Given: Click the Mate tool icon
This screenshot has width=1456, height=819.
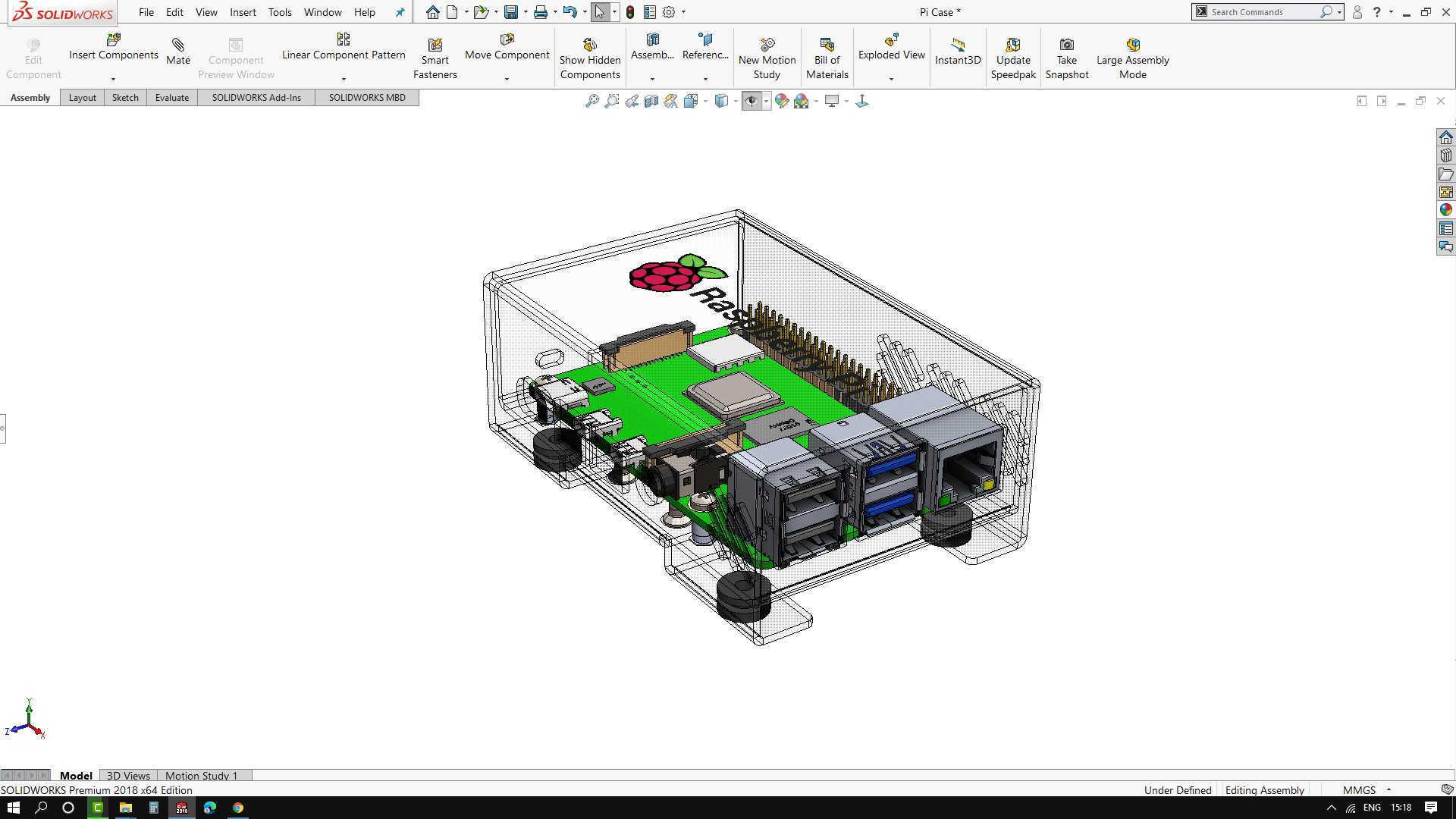Looking at the screenshot, I should pyautogui.click(x=178, y=45).
